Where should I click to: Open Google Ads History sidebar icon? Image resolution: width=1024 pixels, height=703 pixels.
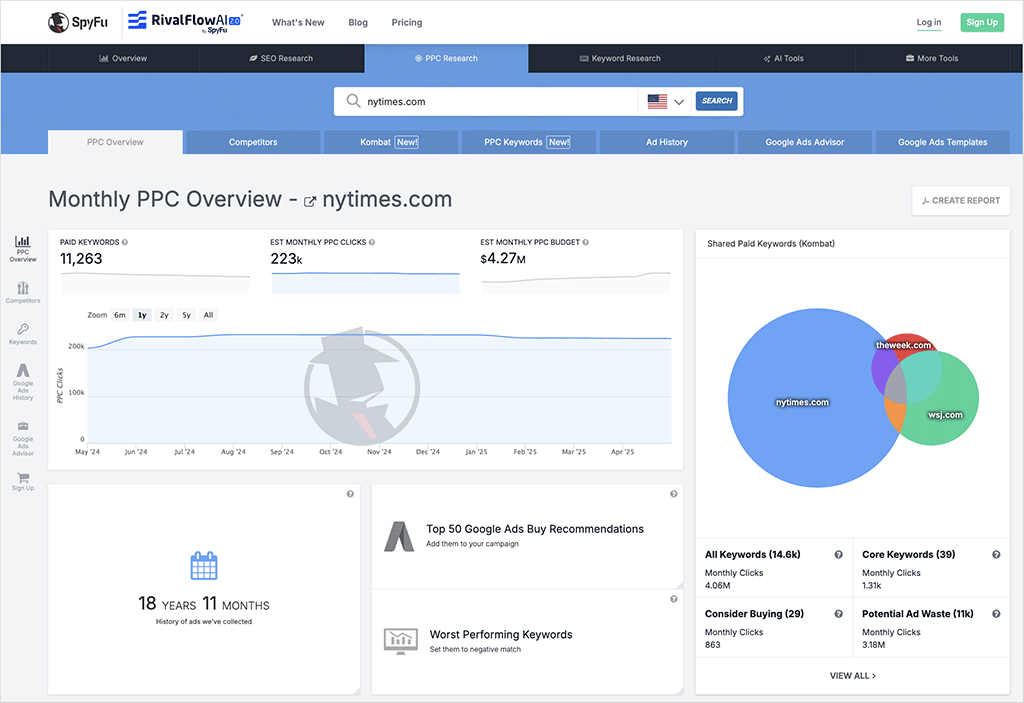(x=23, y=382)
